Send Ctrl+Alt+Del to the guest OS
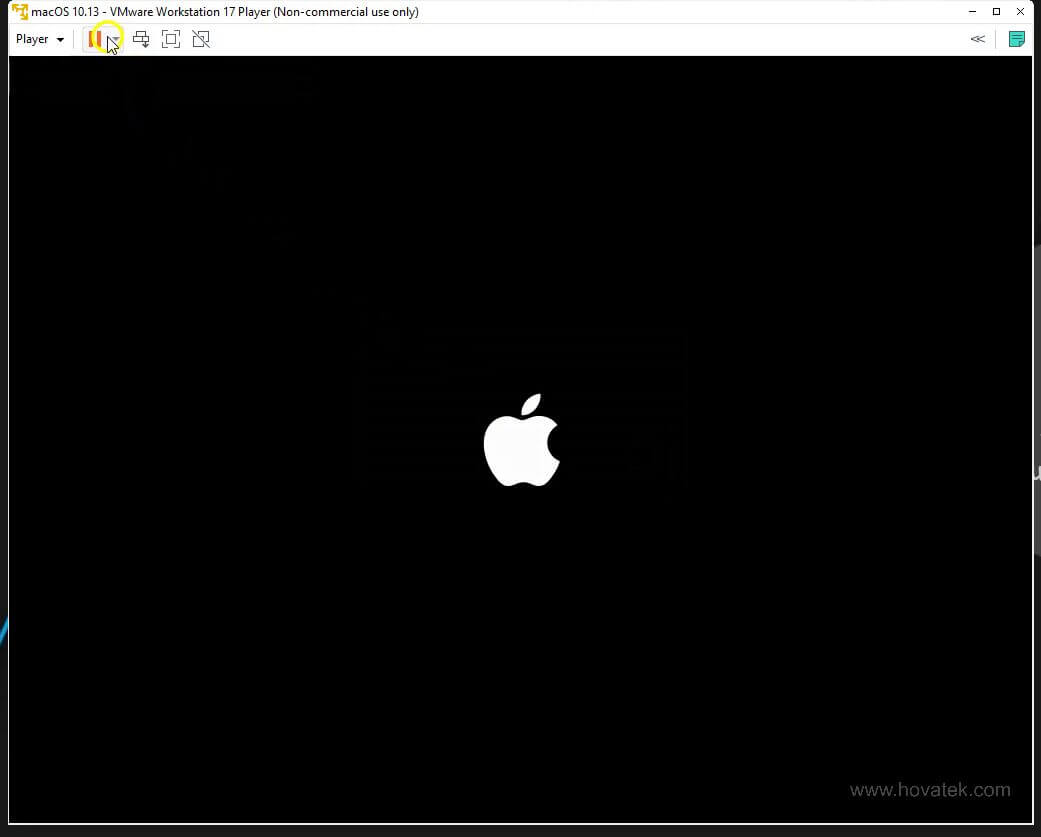This screenshot has width=1041, height=837. (141, 38)
